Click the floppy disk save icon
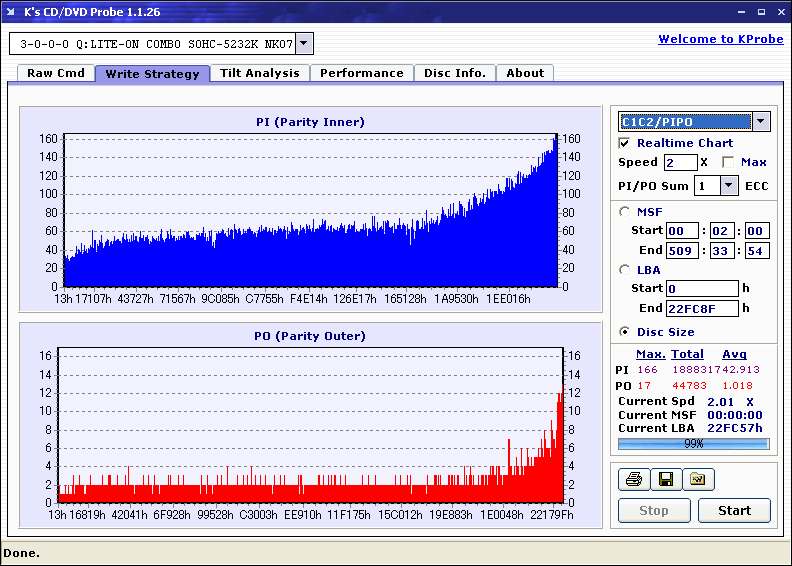The image size is (792, 566). tap(666, 479)
